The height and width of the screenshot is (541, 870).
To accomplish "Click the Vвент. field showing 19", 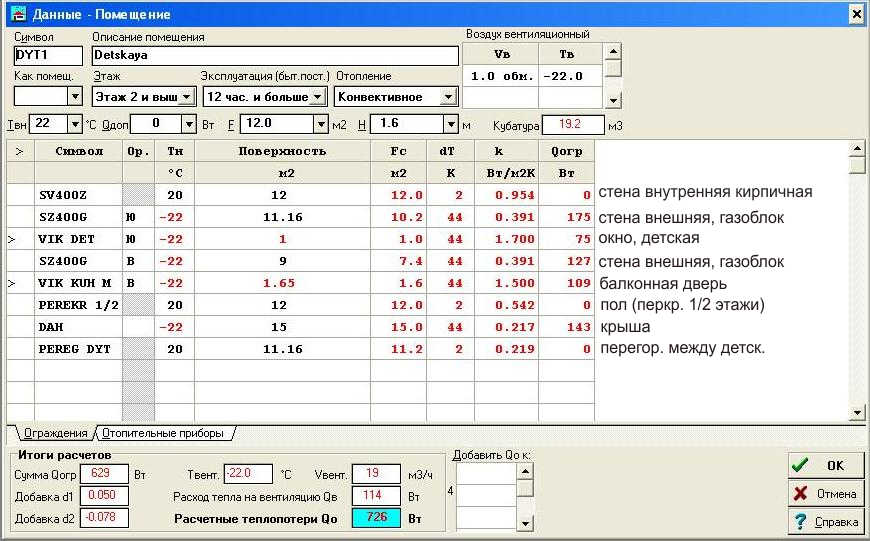I will pos(376,473).
